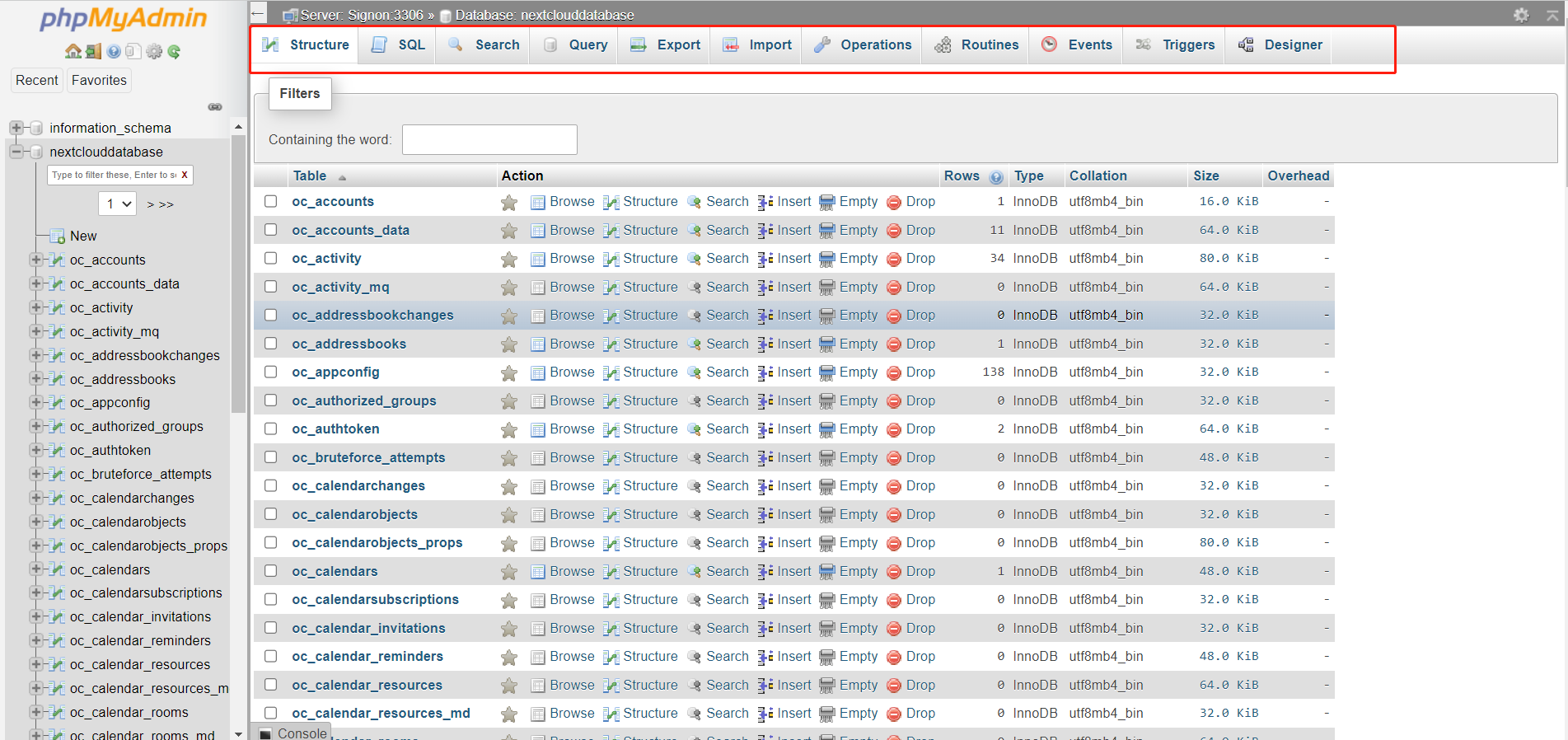Expand oc_calendar_reminders in the tree
Viewport: 1568px width, 740px height.
(35, 640)
